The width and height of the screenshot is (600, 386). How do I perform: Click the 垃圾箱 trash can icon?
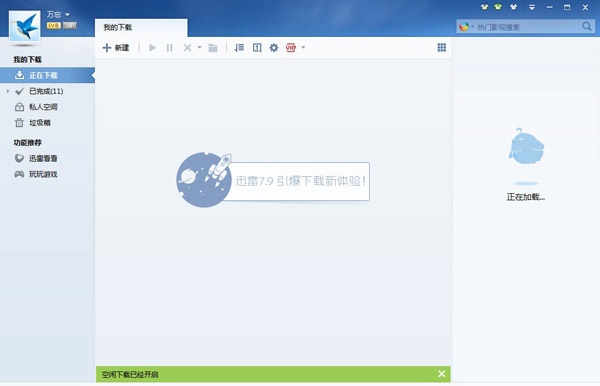19,123
